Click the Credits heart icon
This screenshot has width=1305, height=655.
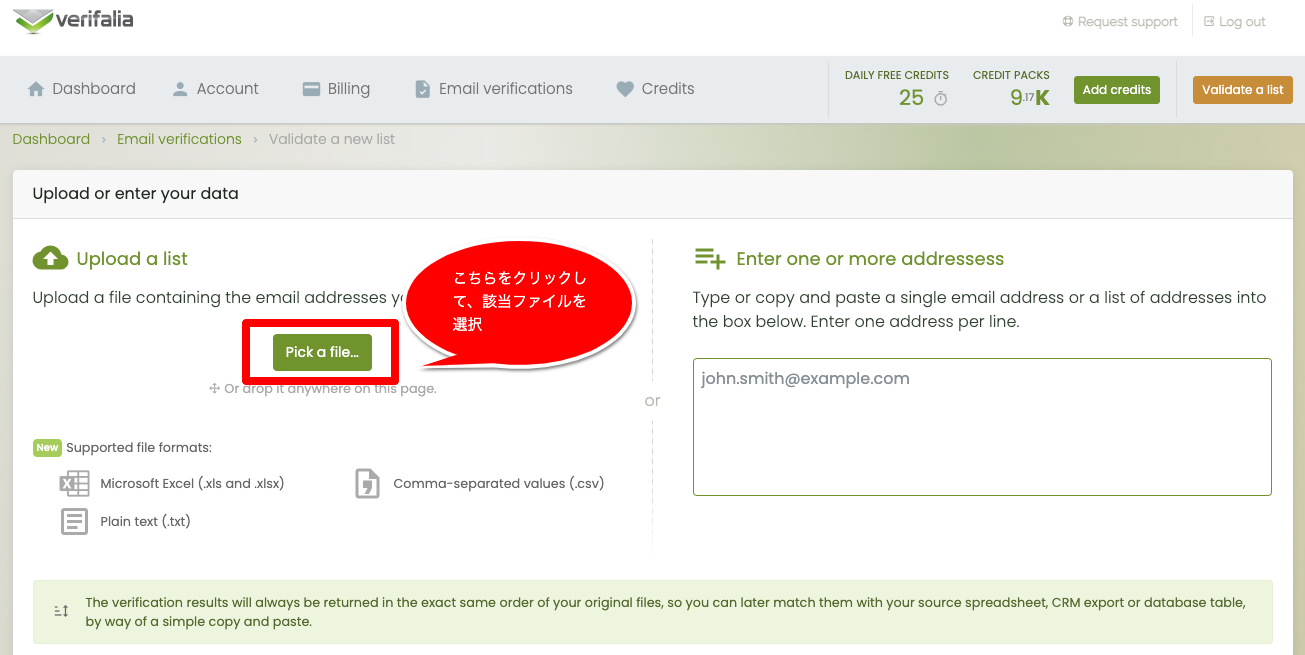625,89
